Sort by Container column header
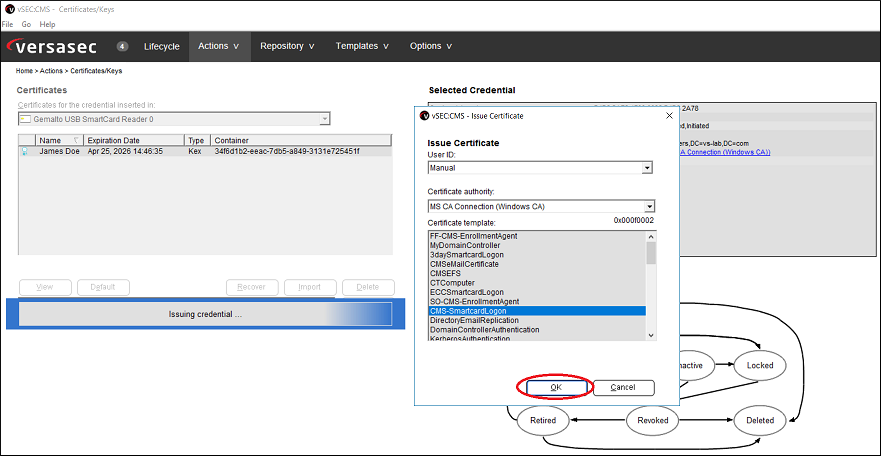 pyautogui.click(x=301, y=140)
